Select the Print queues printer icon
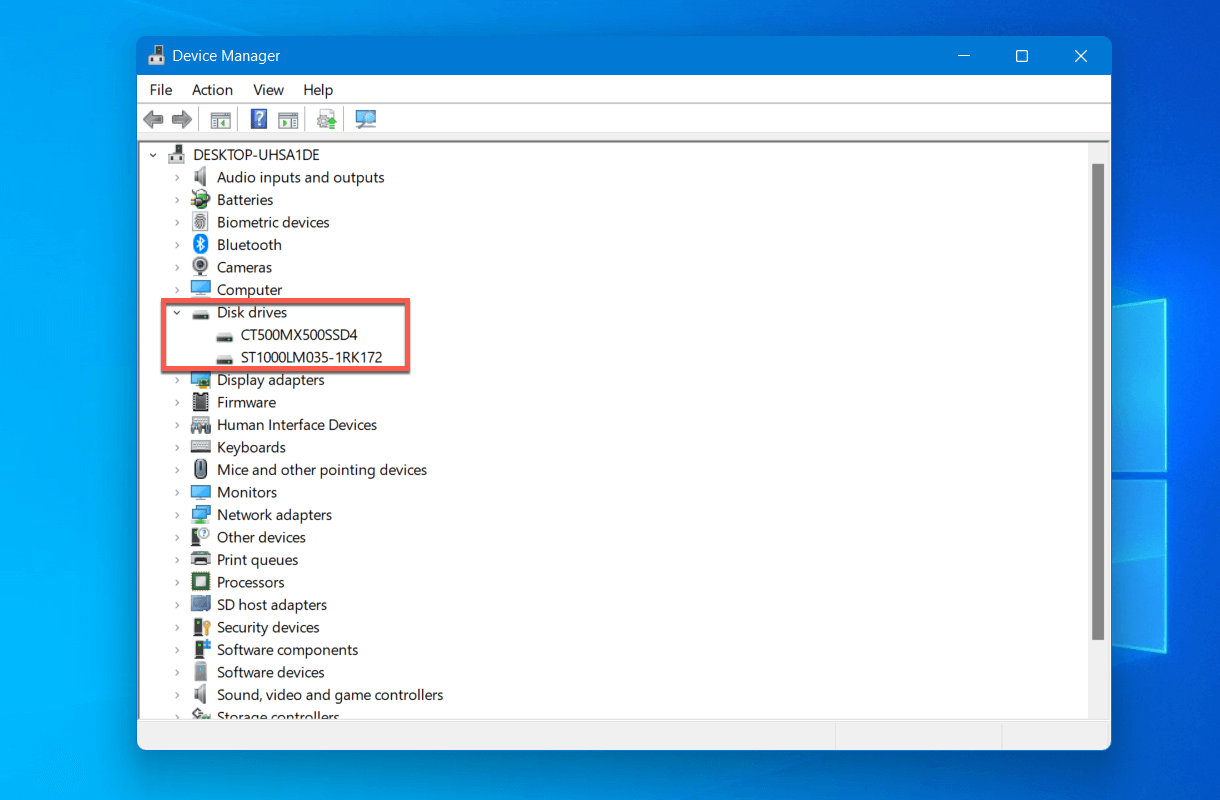Image resolution: width=1220 pixels, height=800 pixels. point(201,560)
